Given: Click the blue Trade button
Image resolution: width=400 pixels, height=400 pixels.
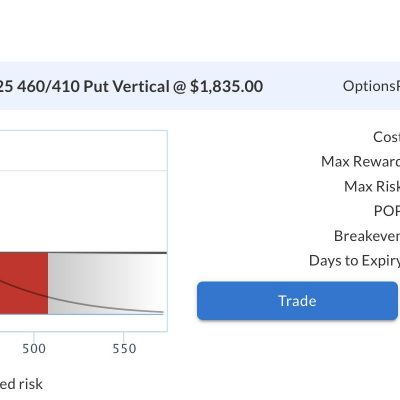Looking at the screenshot, I should point(297,301).
